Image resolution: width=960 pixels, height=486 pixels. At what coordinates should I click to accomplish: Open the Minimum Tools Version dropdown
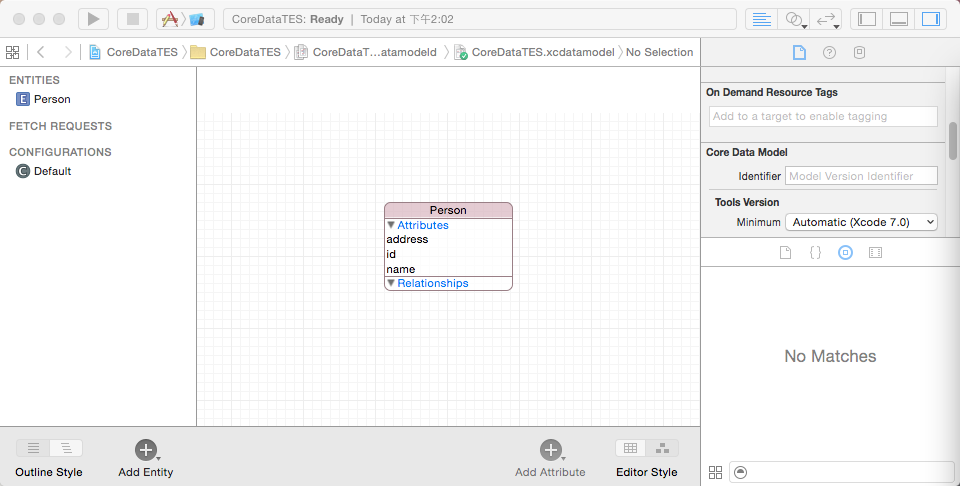click(x=861, y=222)
